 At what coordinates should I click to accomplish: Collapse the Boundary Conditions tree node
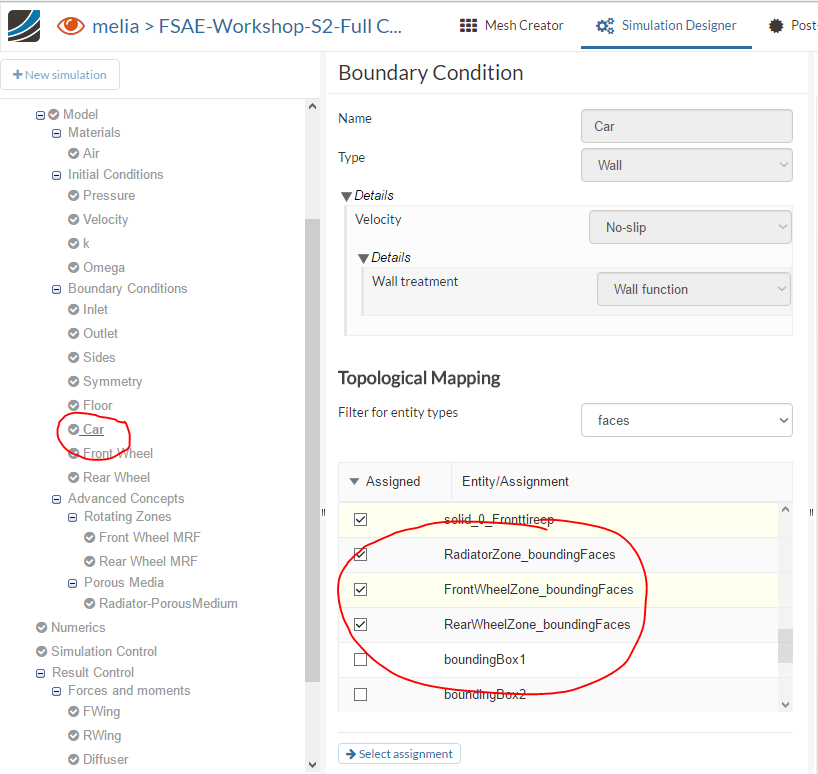pyautogui.click(x=57, y=289)
